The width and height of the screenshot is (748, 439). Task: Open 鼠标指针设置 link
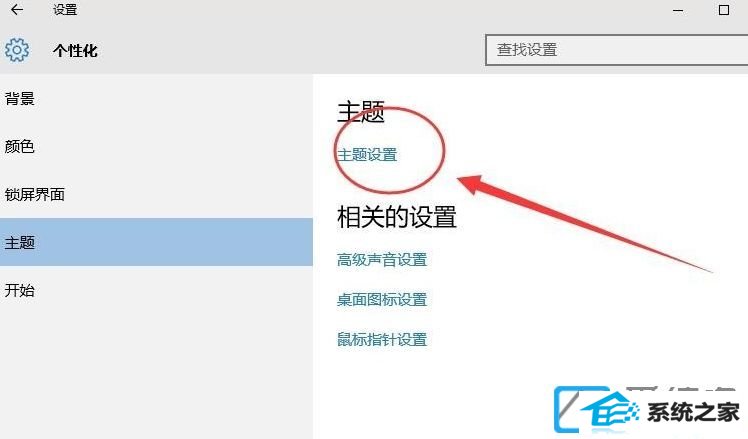pyautogui.click(x=382, y=339)
